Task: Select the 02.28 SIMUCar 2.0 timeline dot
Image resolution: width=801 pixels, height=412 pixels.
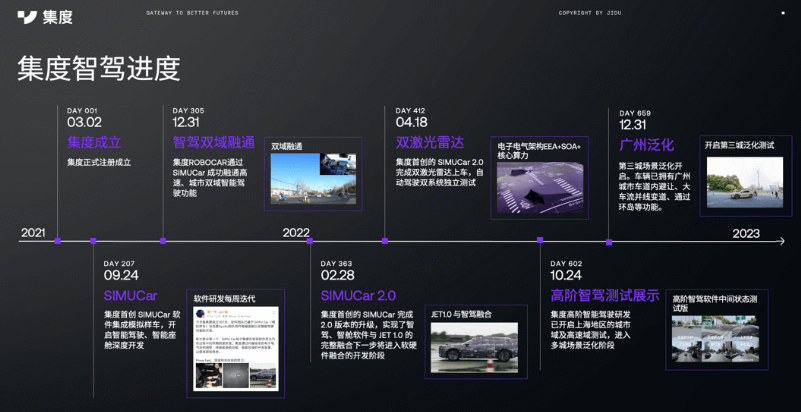Action: [311, 241]
